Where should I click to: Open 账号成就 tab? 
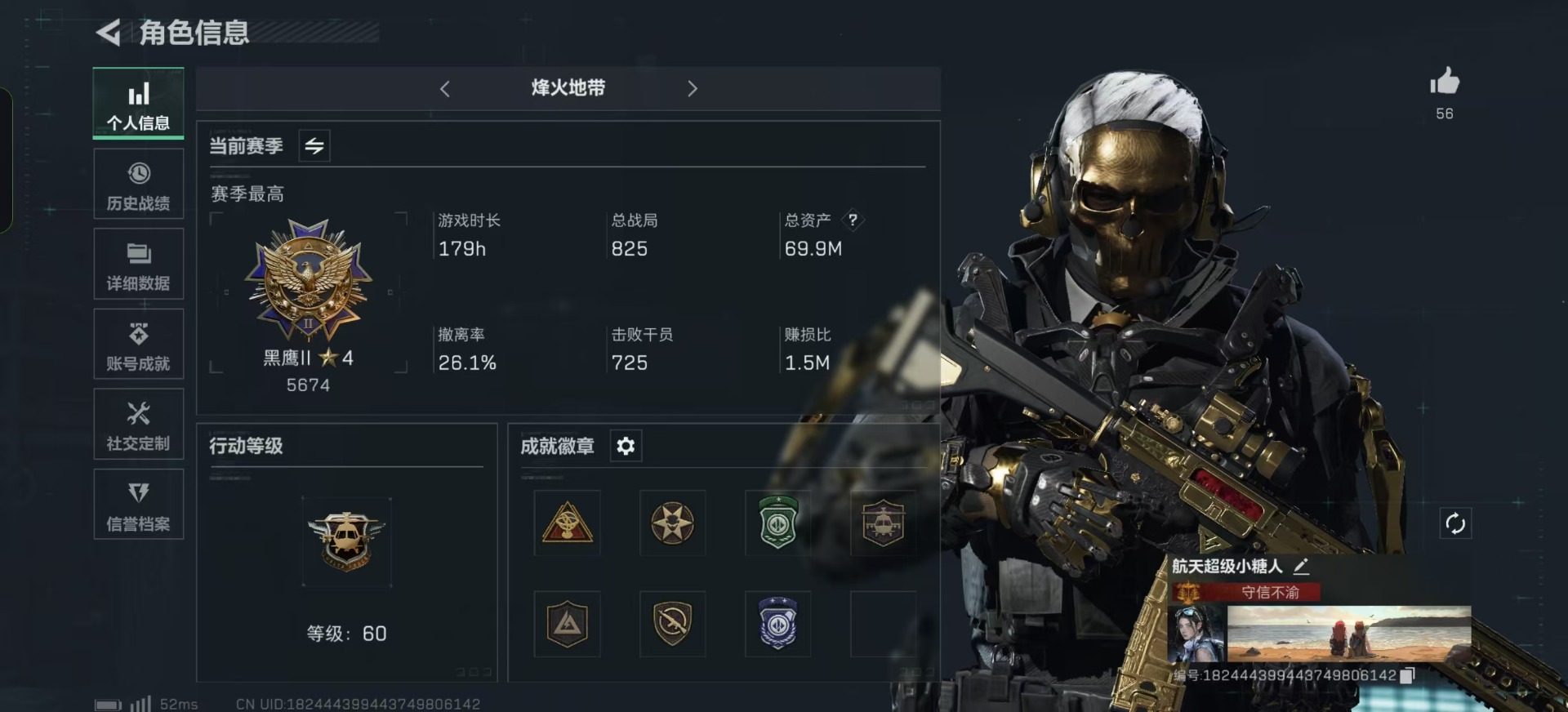[139, 345]
